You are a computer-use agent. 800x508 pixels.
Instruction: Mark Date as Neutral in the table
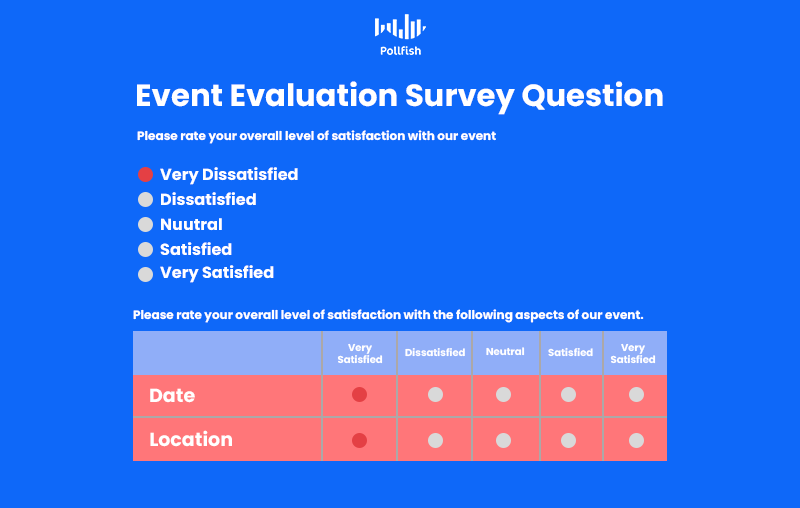(x=504, y=394)
